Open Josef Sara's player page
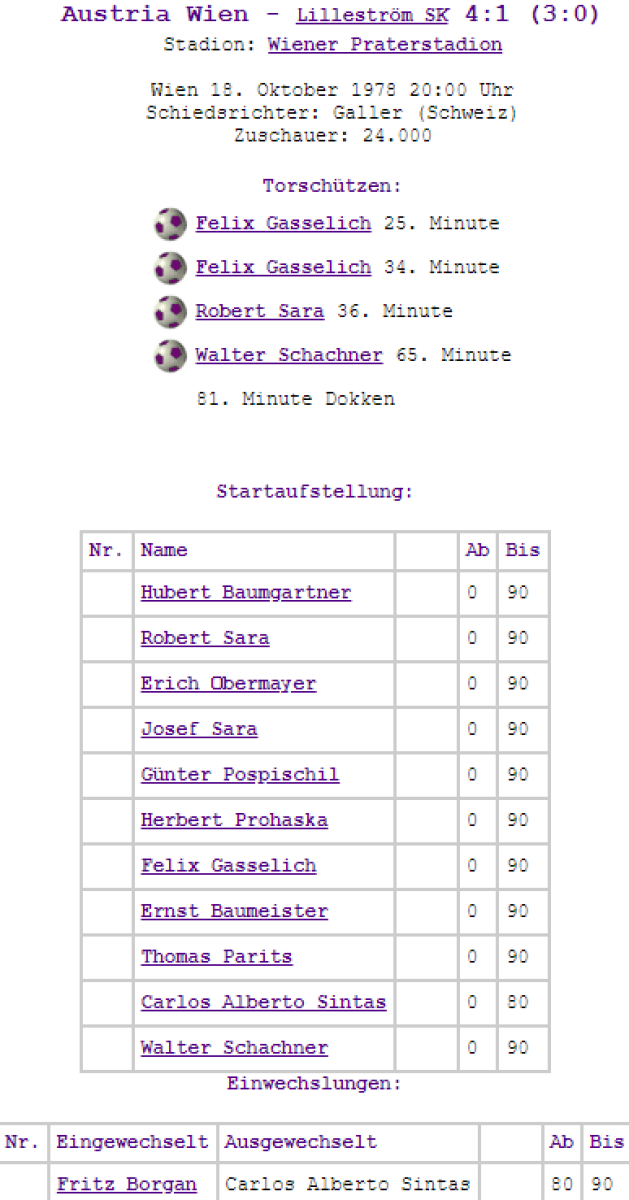 pyautogui.click(x=199, y=730)
